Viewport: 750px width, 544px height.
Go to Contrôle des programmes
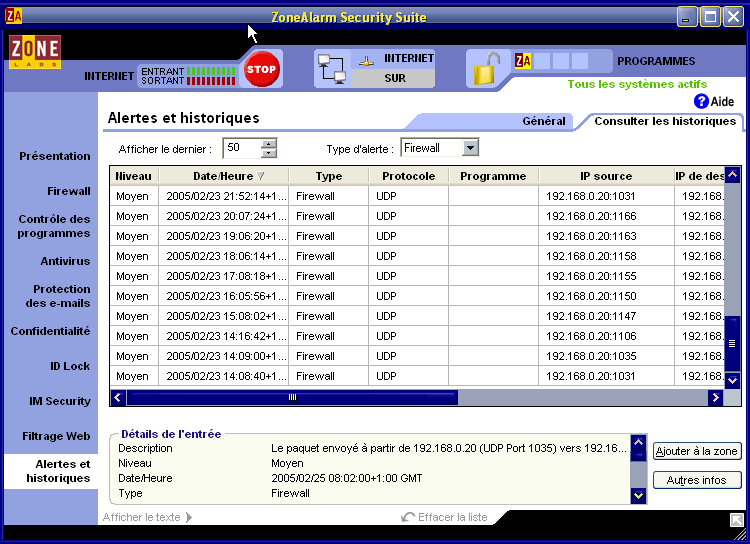[x=54, y=226]
